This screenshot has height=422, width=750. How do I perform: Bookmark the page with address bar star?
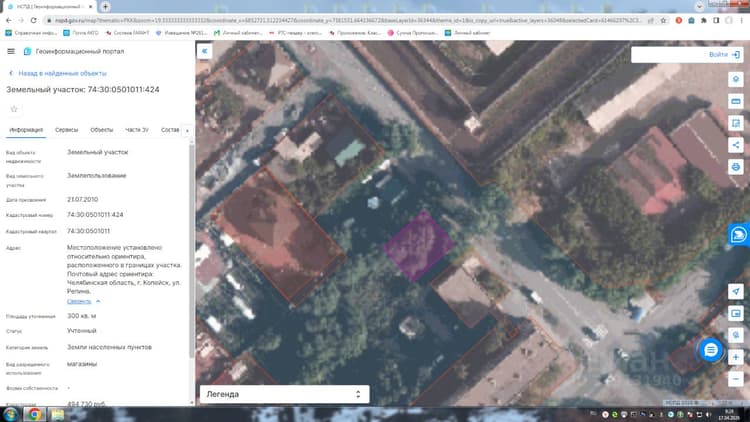click(x=663, y=20)
